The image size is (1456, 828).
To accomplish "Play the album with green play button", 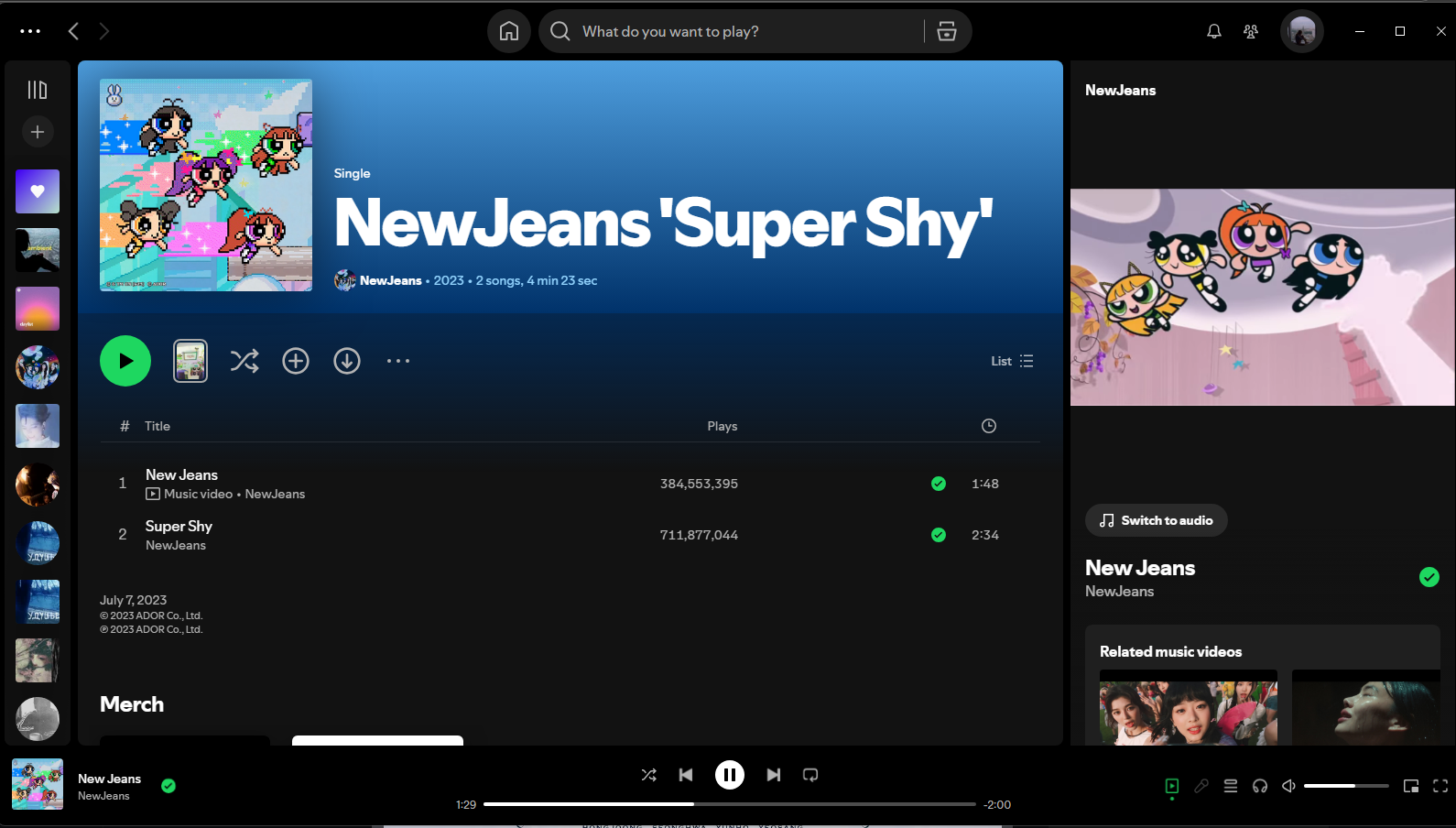I will tap(125, 361).
